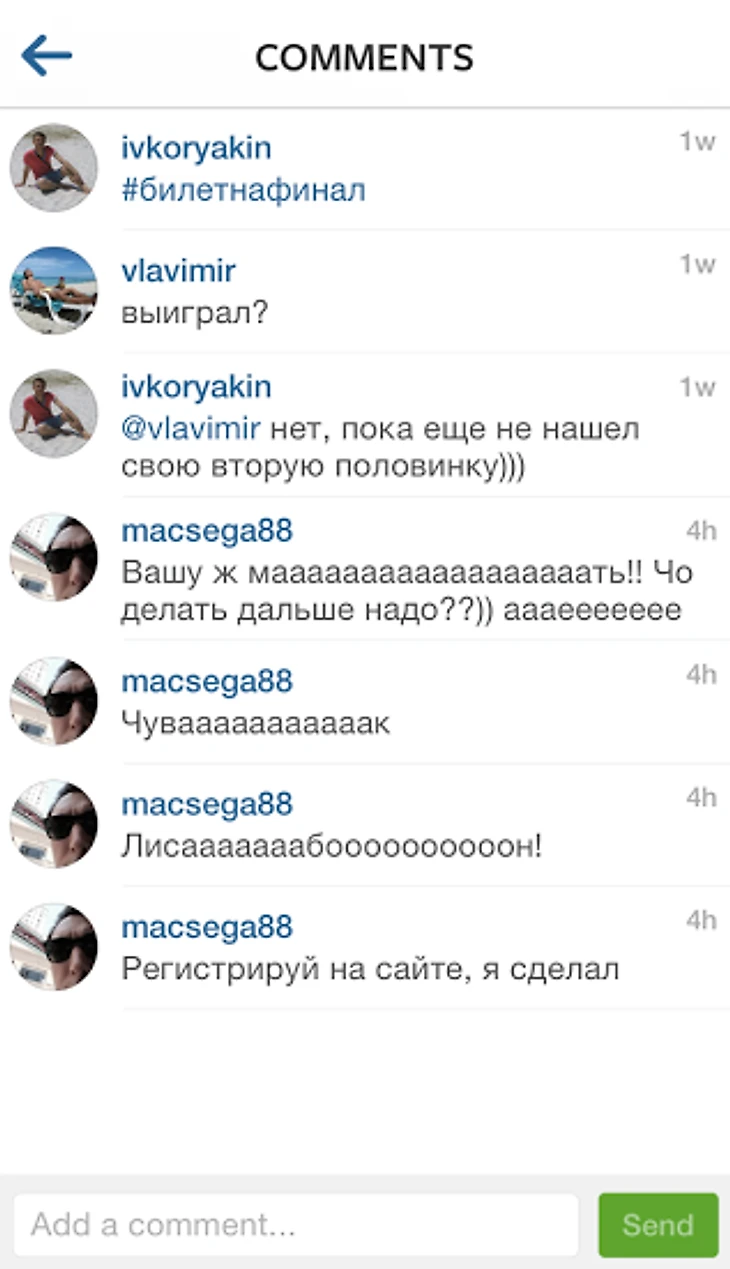Tap username macsega88 above 'Регистрируй на сайте'
Screen dimensions: 730x1269
[x=207, y=927]
